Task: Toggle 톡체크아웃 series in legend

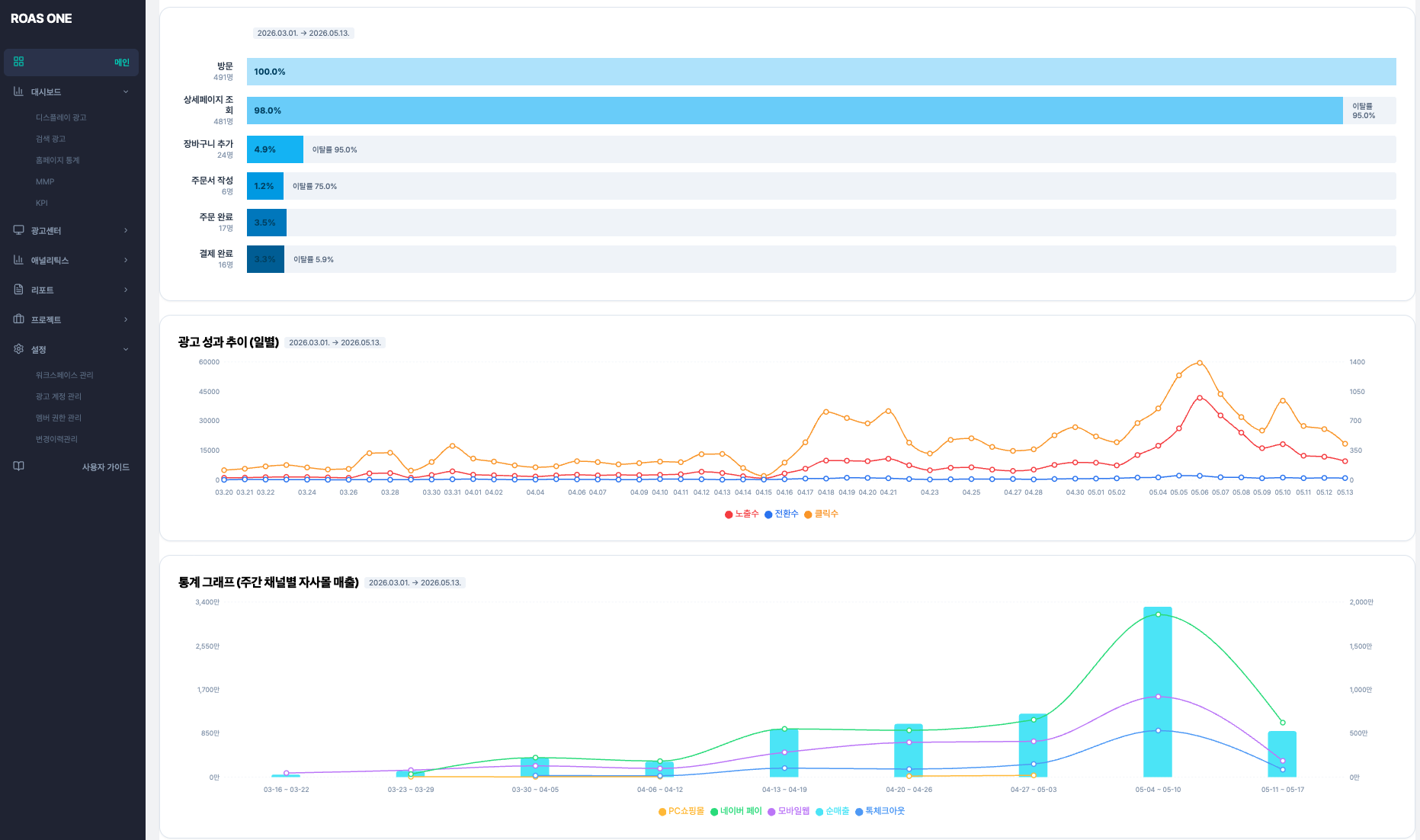Action: 880,811
